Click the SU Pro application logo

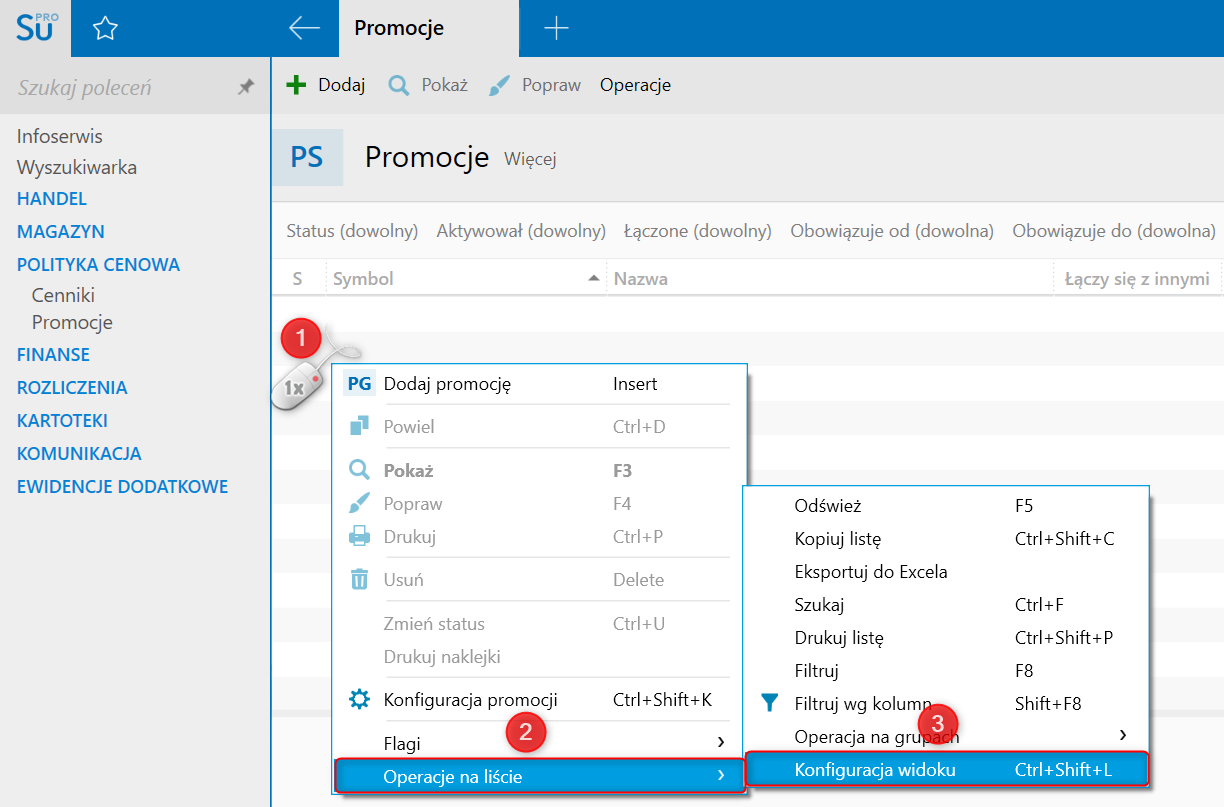(37, 28)
